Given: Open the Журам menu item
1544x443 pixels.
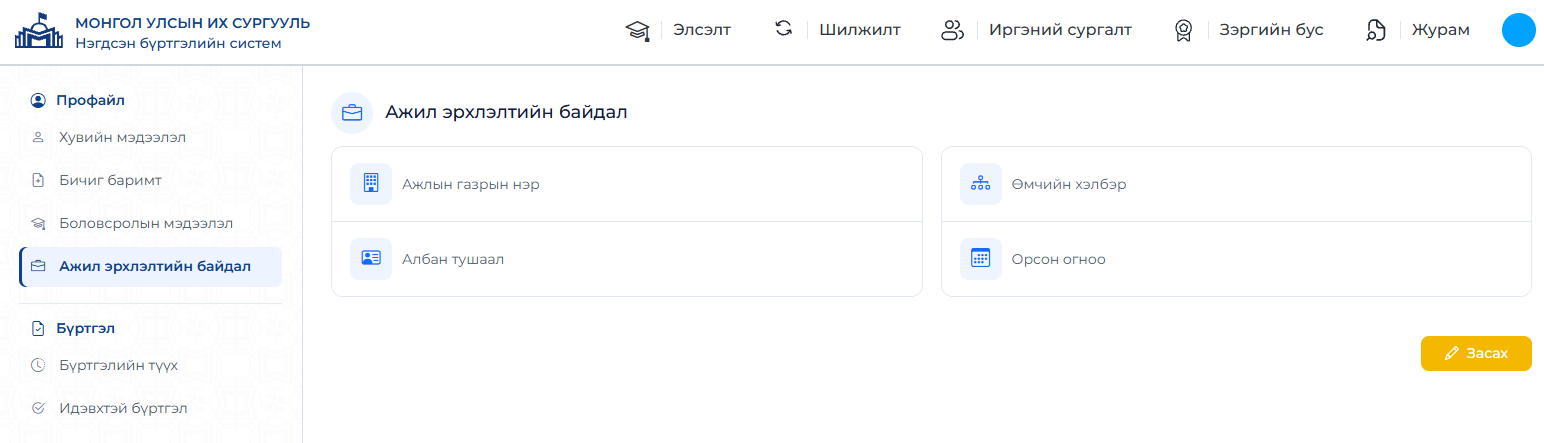Looking at the screenshot, I should point(1440,30).
